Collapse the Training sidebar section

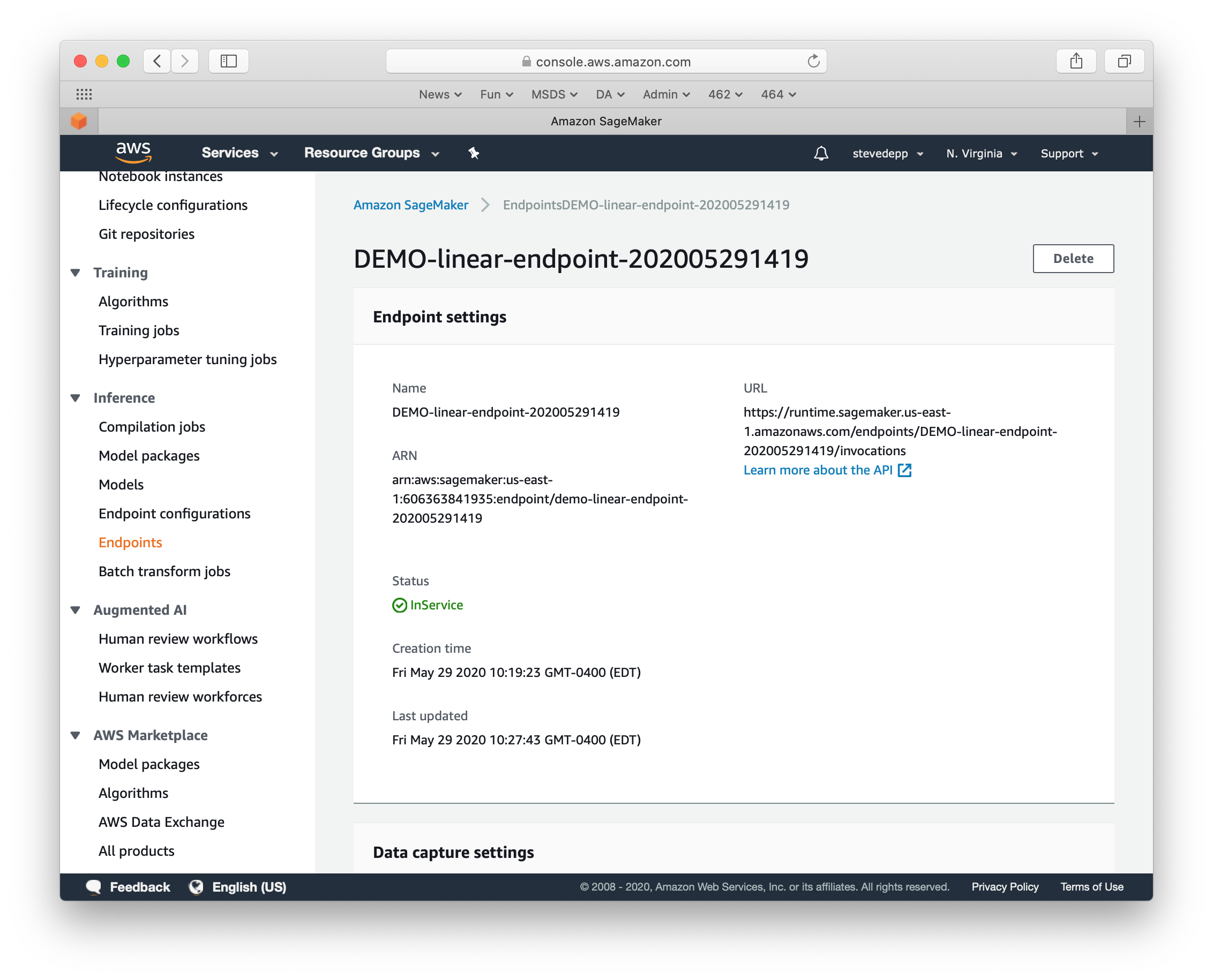[x=75, y=273]
